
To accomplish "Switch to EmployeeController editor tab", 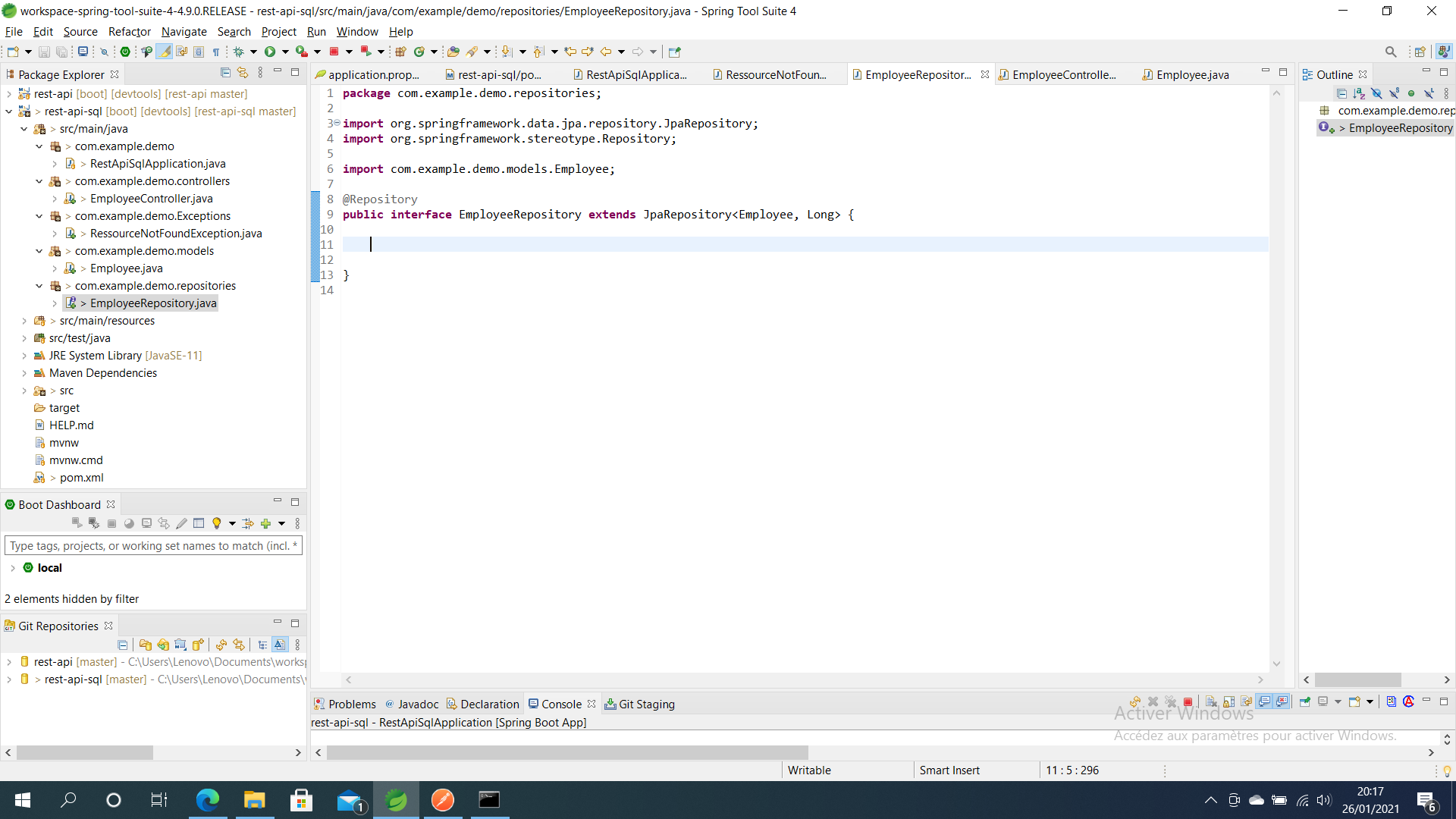I will [1063, 74].
